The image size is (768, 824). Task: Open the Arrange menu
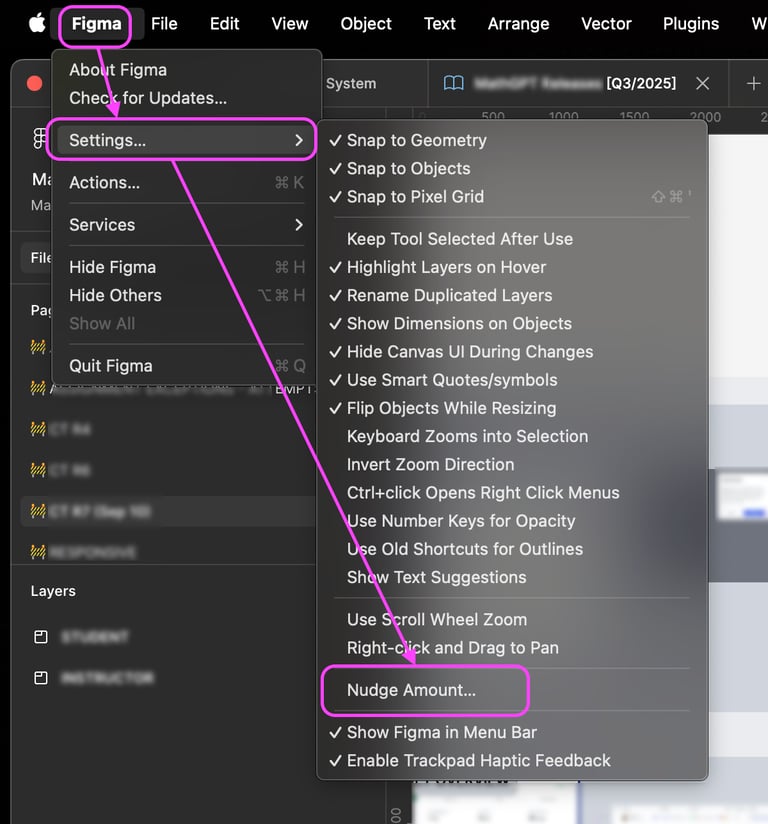[x=518, y=24]
